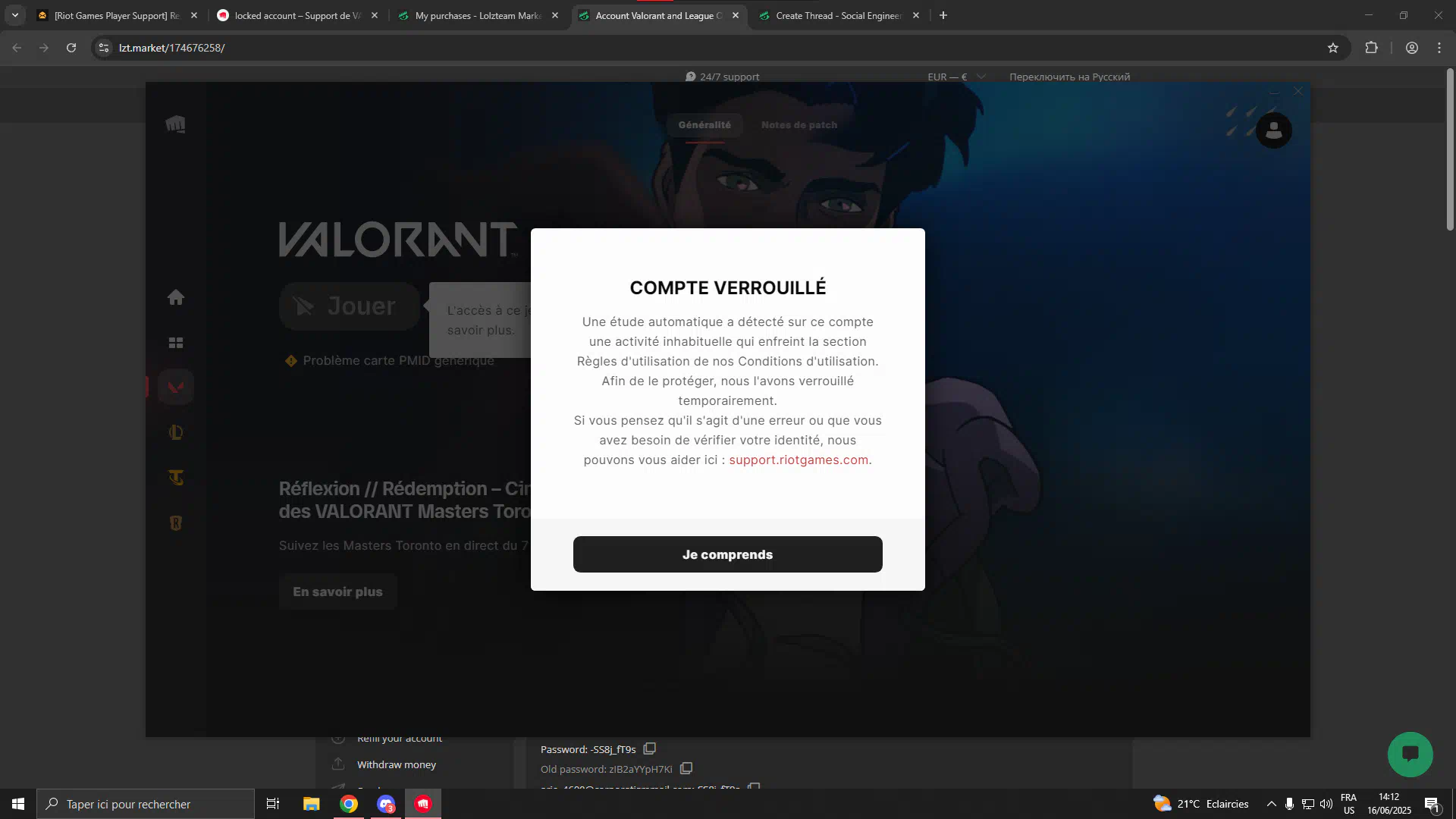Open the games grid icon in sidebar

tap(176, 343)
